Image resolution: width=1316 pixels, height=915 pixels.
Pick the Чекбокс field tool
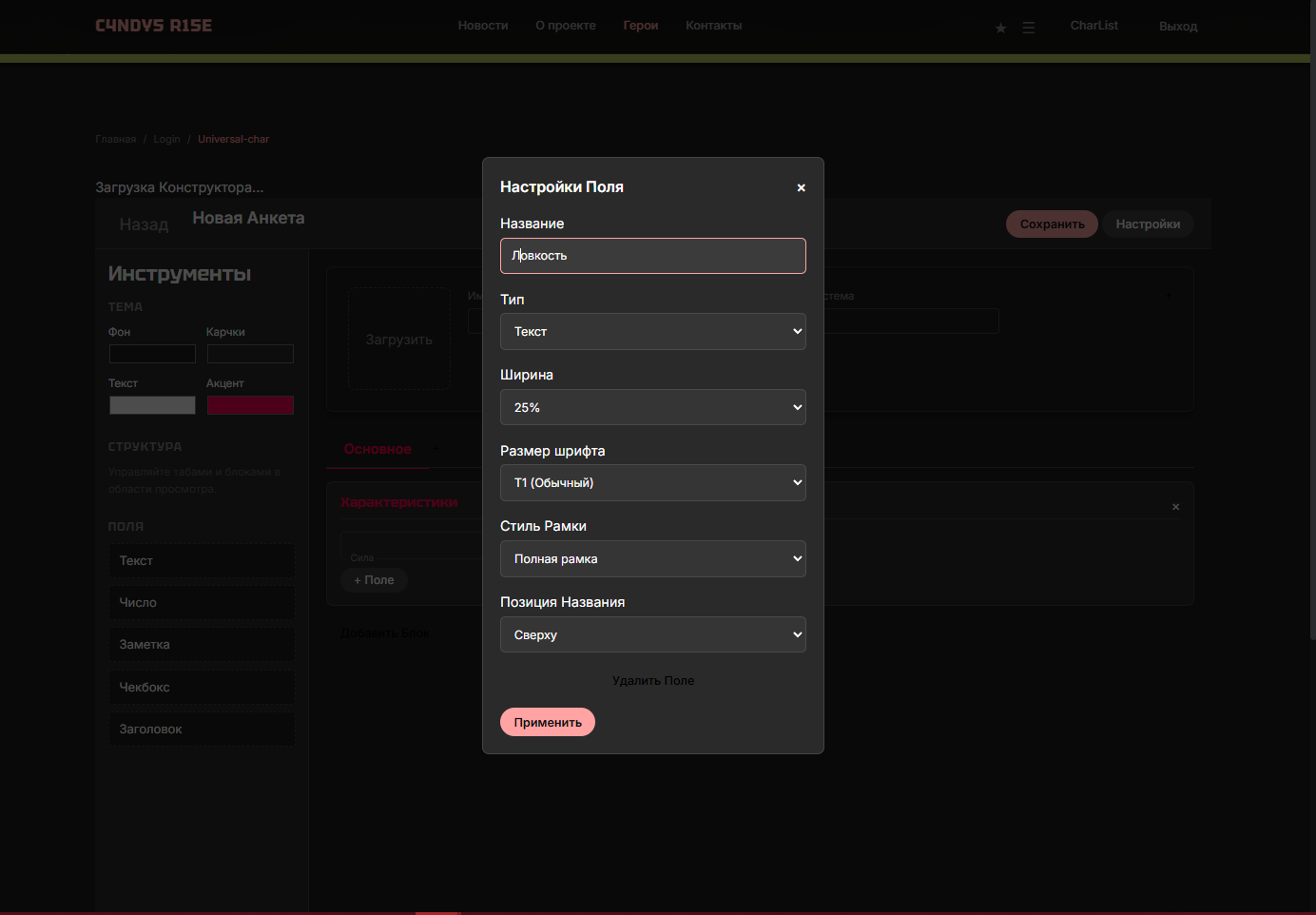(202, 688)
